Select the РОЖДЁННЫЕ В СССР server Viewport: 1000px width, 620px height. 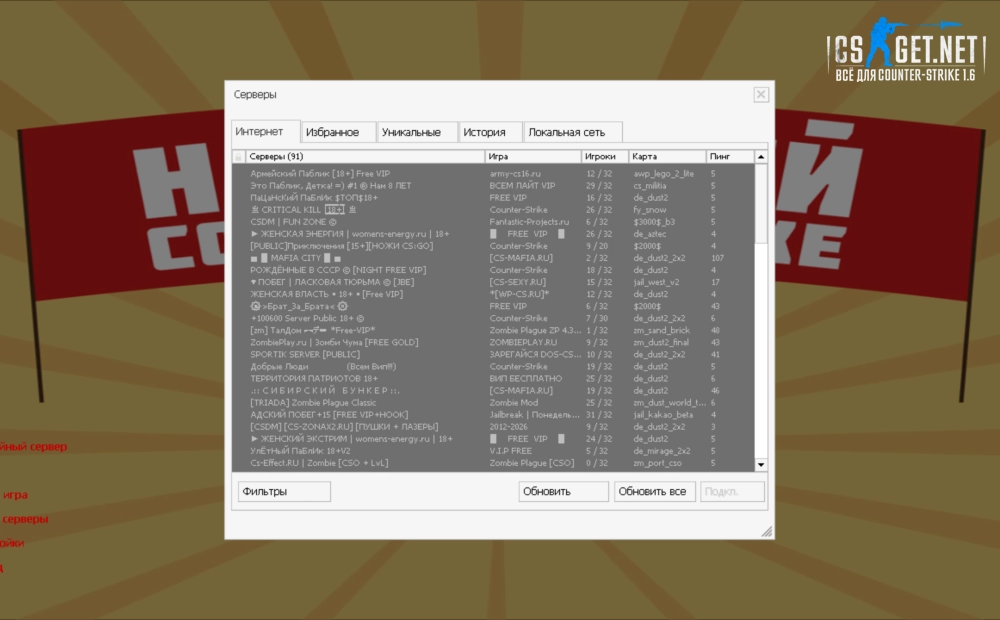pyautogui.click(x=494, y=270)
